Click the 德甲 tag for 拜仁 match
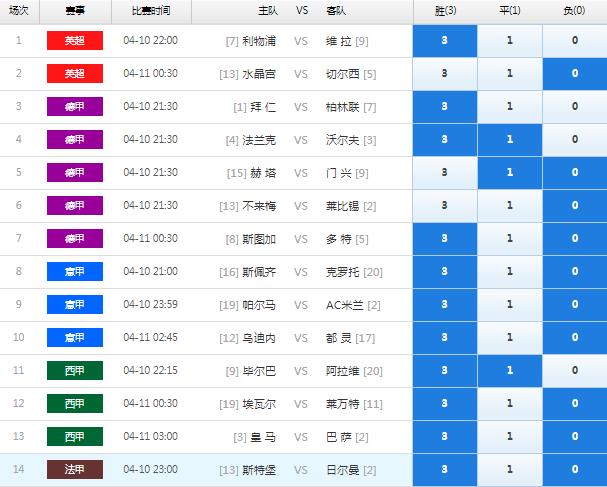The image size is (607, 487). coord(75,106)
